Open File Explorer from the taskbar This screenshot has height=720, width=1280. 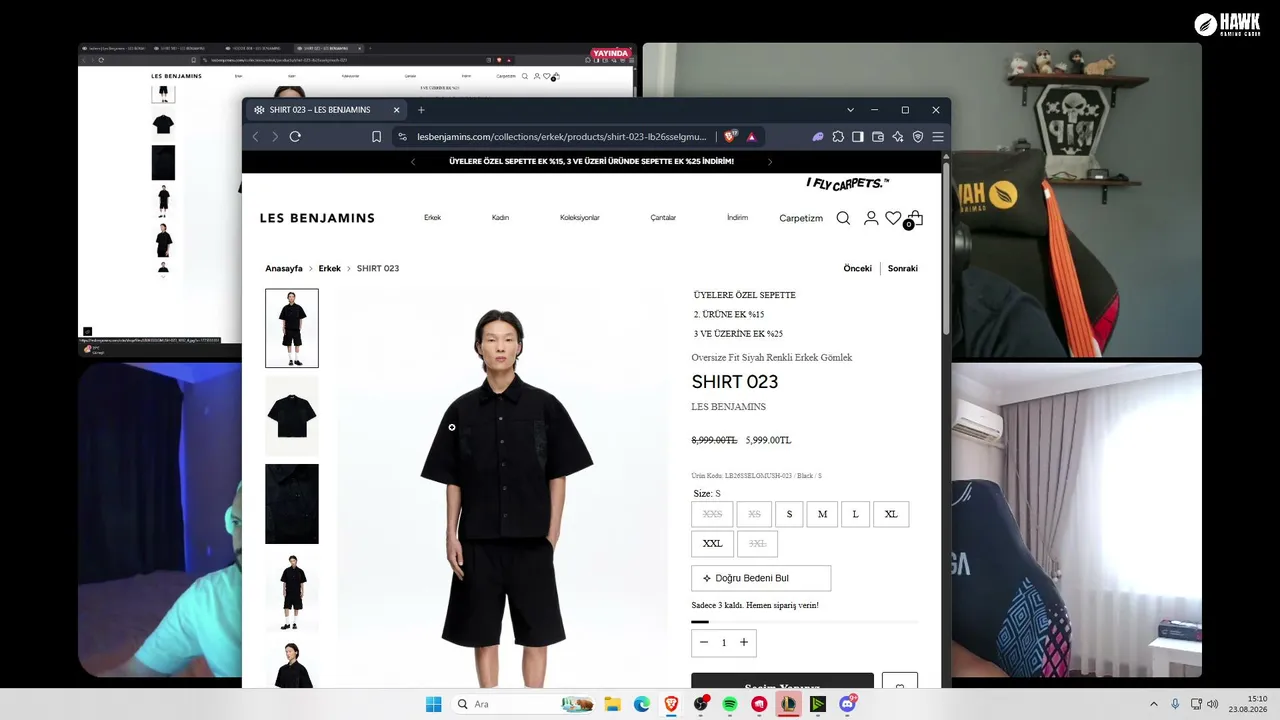(612, 704)
